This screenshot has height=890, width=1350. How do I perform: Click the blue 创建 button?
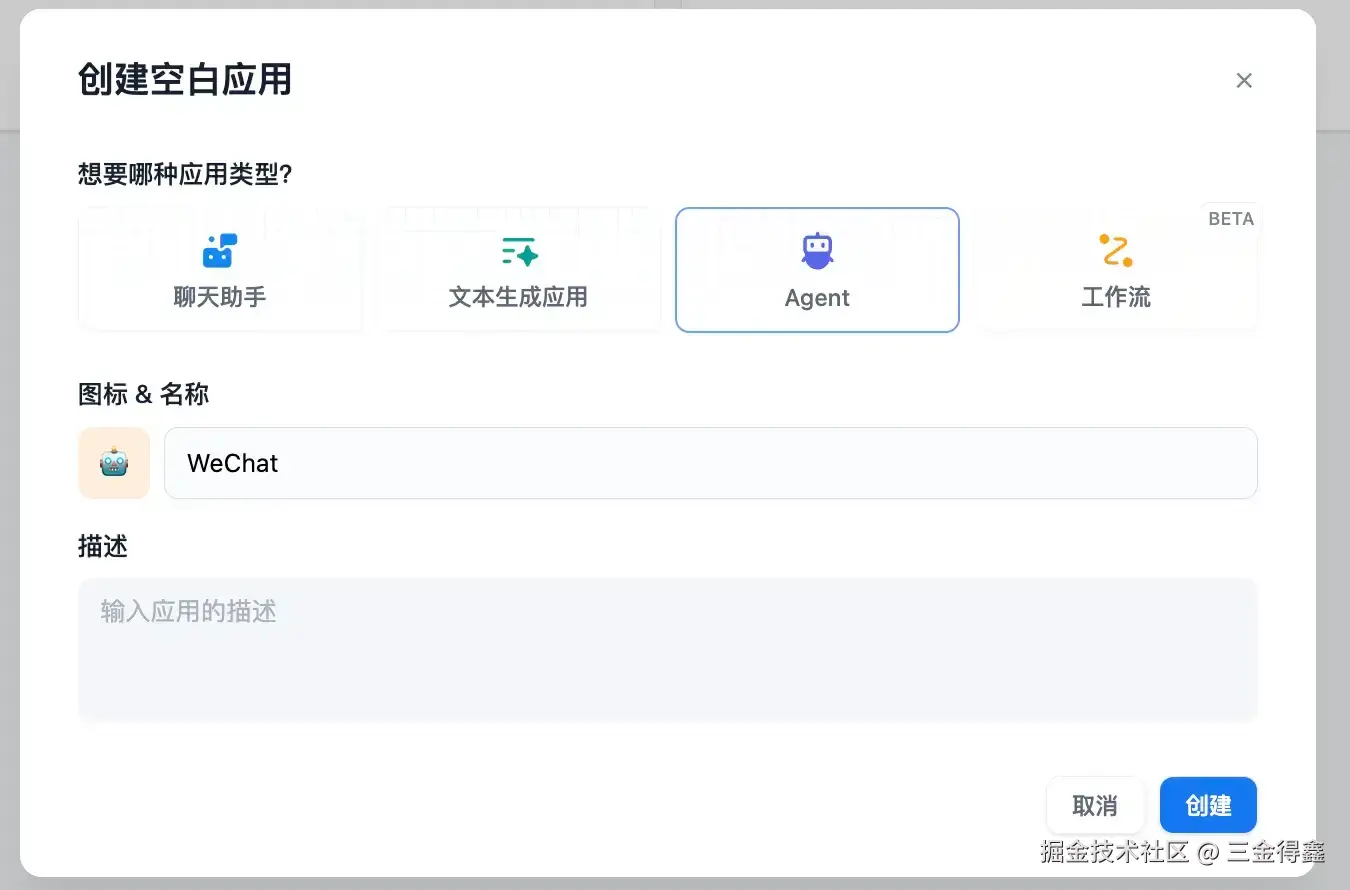1208,805
